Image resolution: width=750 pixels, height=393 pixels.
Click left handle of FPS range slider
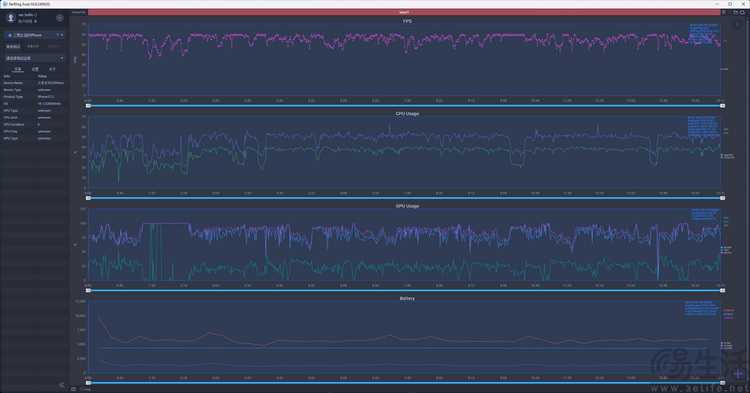click(88, 106)
